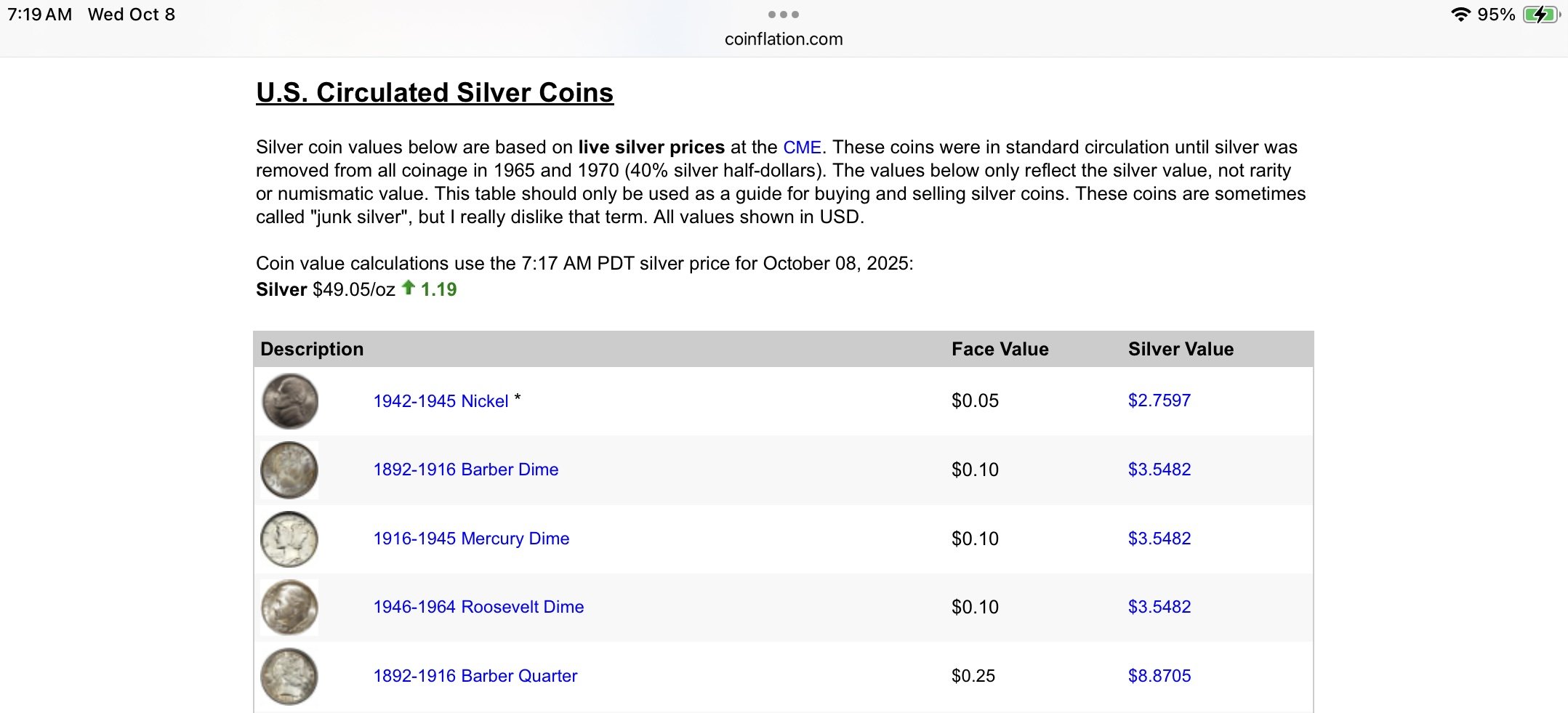Tap the coinflation.com address bar
The width and height of the screenshot is (1568, 713).
tap(784, 39)
